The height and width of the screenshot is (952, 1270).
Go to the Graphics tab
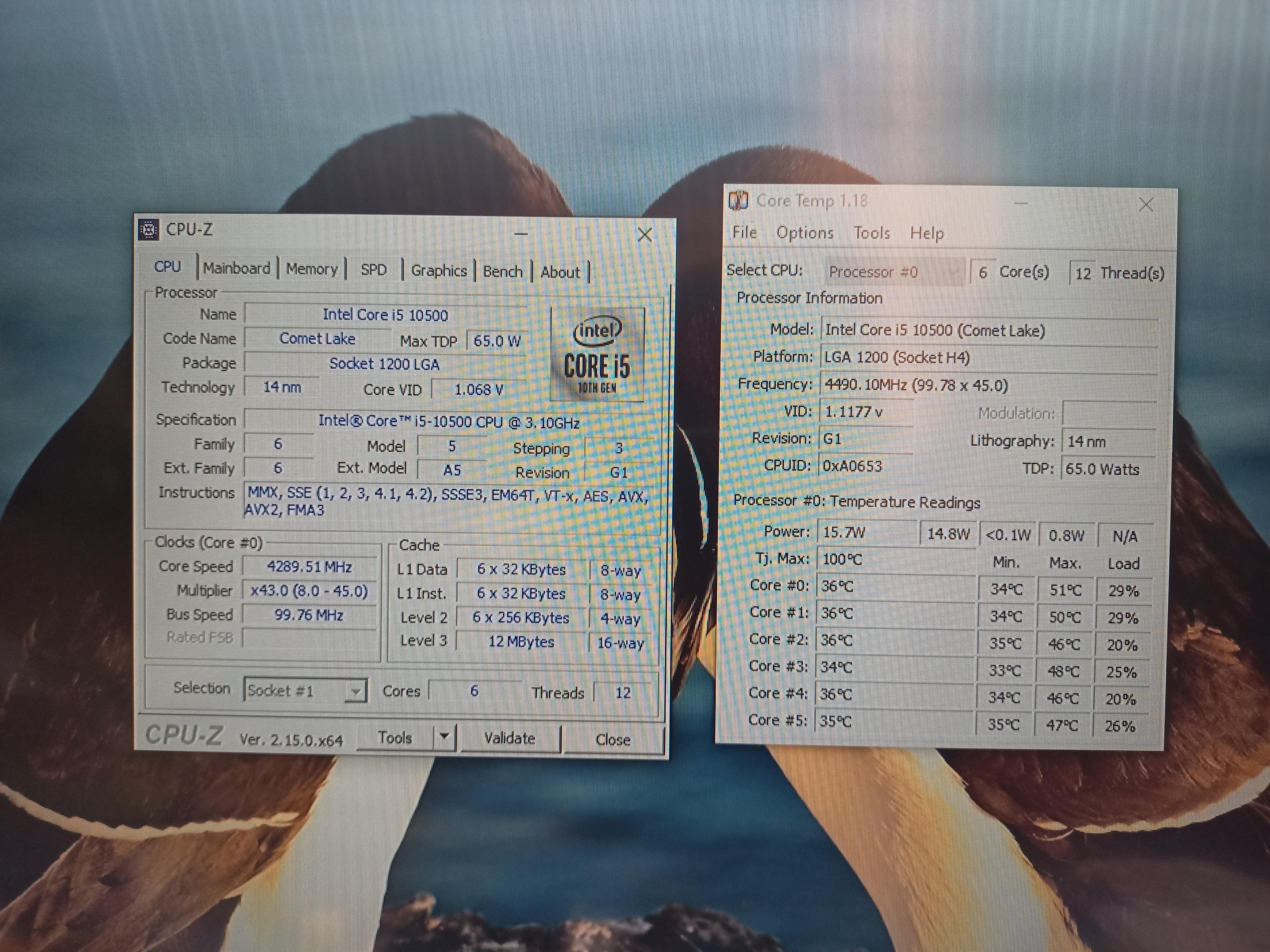(439, 271)
